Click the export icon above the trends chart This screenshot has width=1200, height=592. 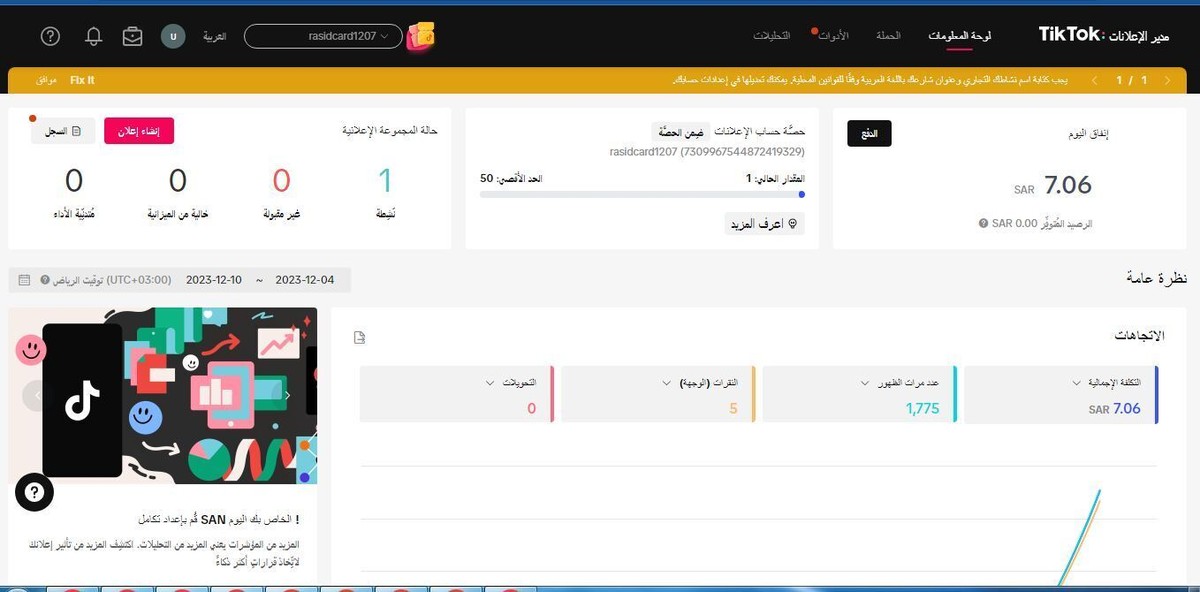pos(359,337)
